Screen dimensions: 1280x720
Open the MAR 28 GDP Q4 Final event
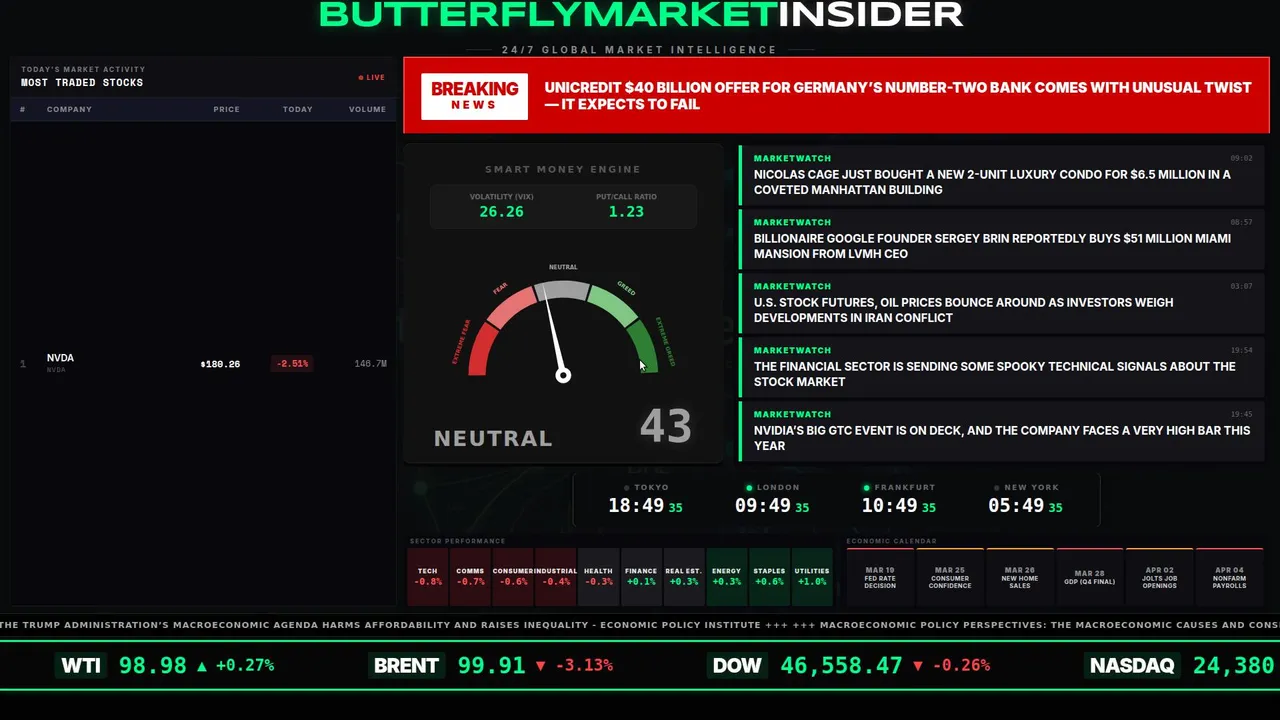1089,577
